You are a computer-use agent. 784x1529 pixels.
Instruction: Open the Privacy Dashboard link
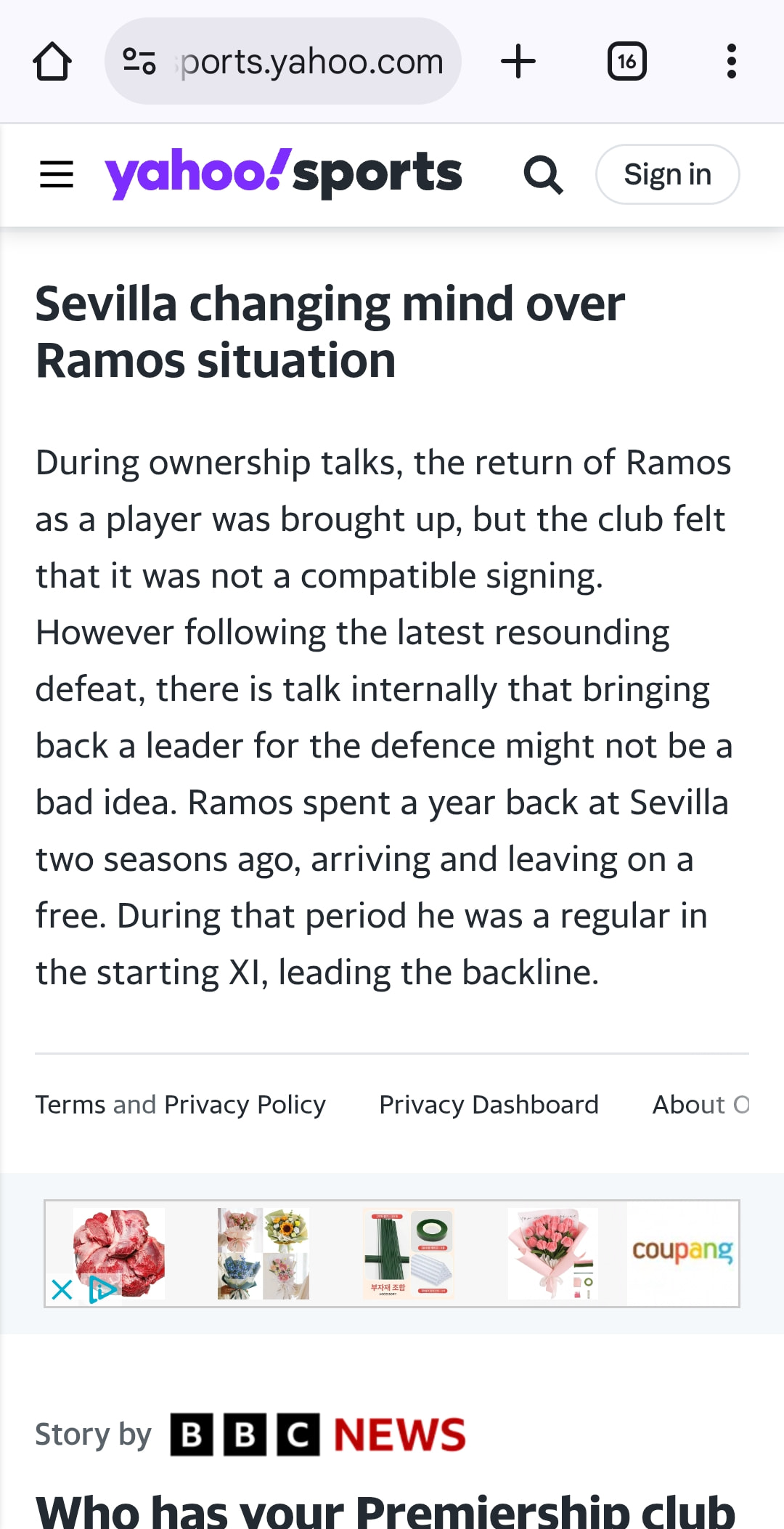pyautogui.click(x=489, y=1105)
